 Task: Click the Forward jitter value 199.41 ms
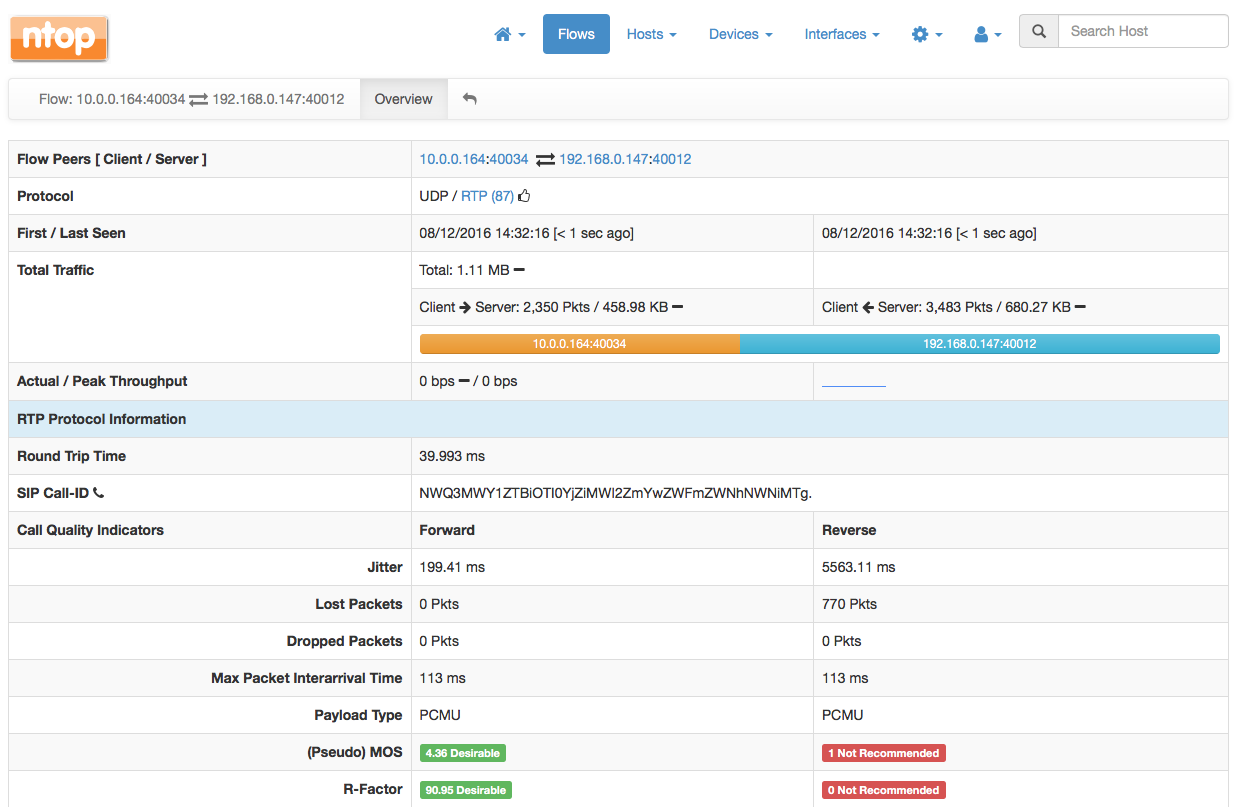pos(452,567)
